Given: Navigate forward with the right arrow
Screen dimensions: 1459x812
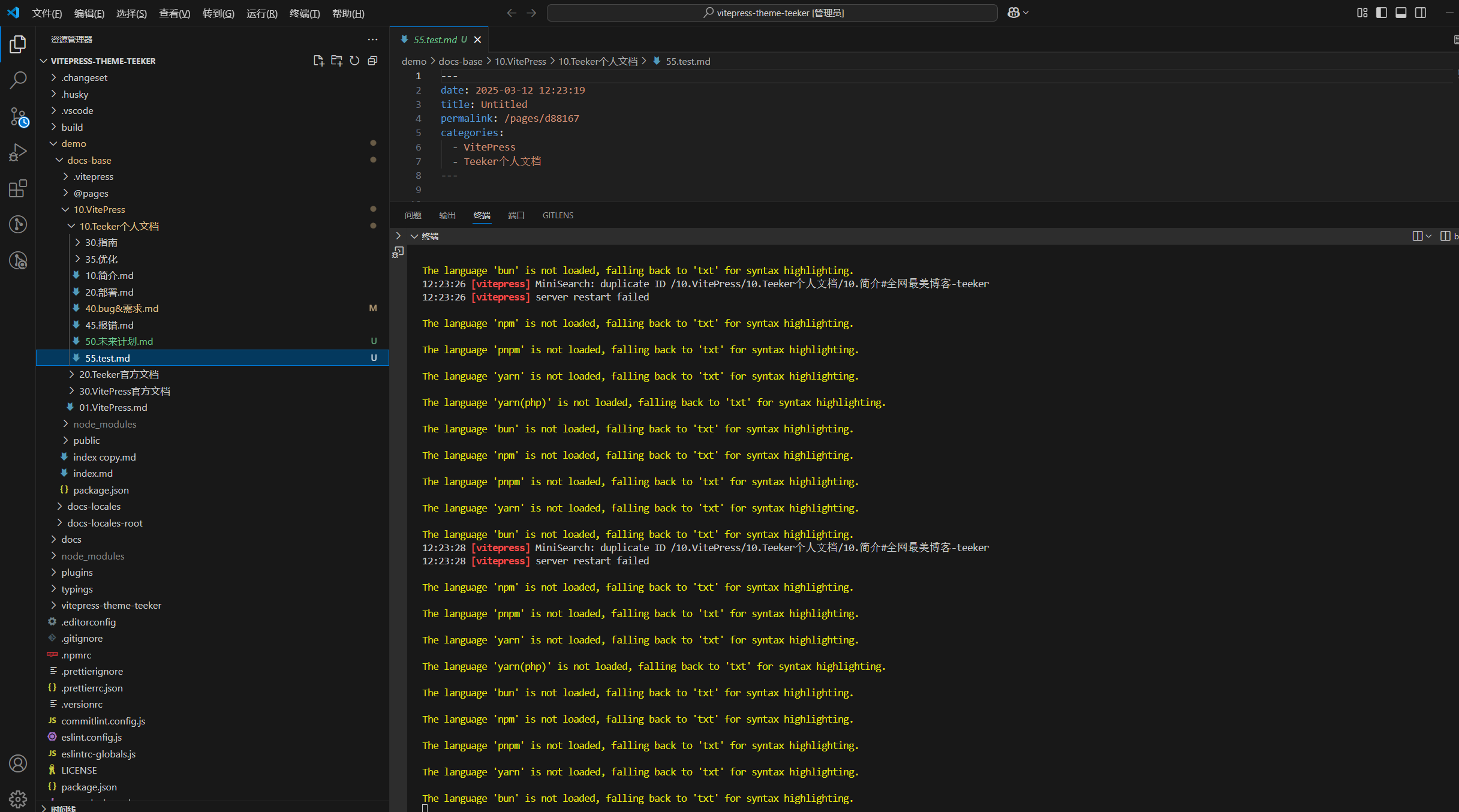Looking at the screenshot, I should 531,13.
